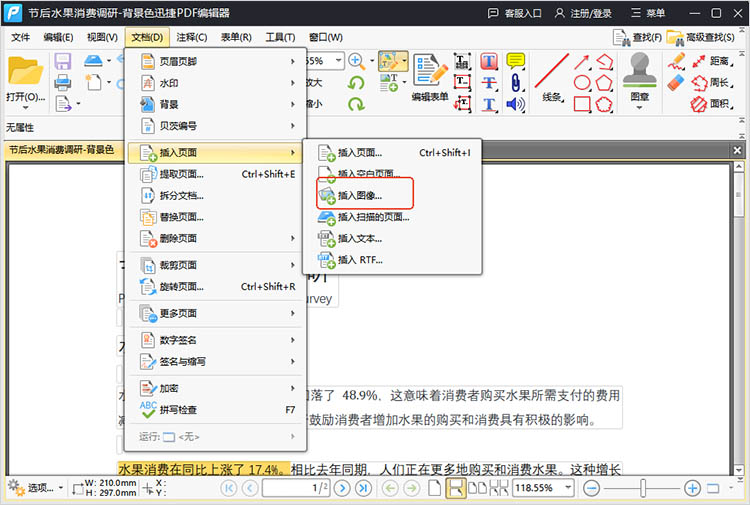Viewport: 750px width, 505px height.
Task: Go to first page button
Action: (229, 488)
